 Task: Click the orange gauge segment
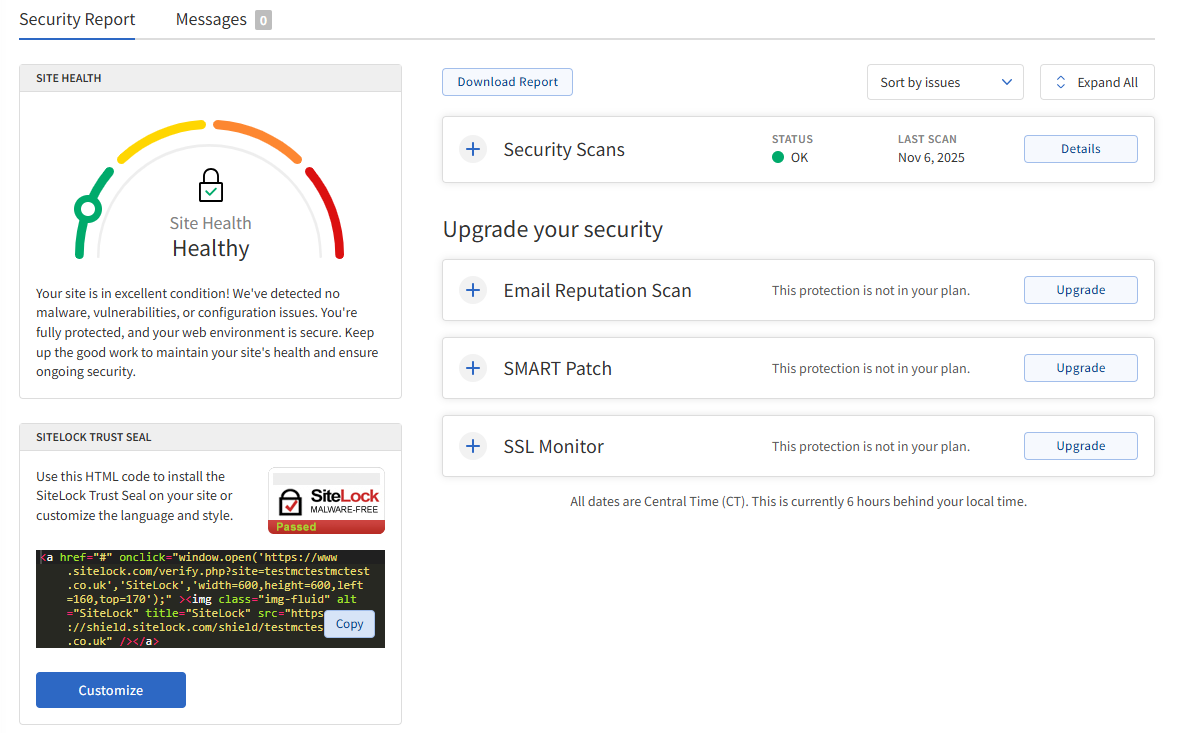(258, 140)
